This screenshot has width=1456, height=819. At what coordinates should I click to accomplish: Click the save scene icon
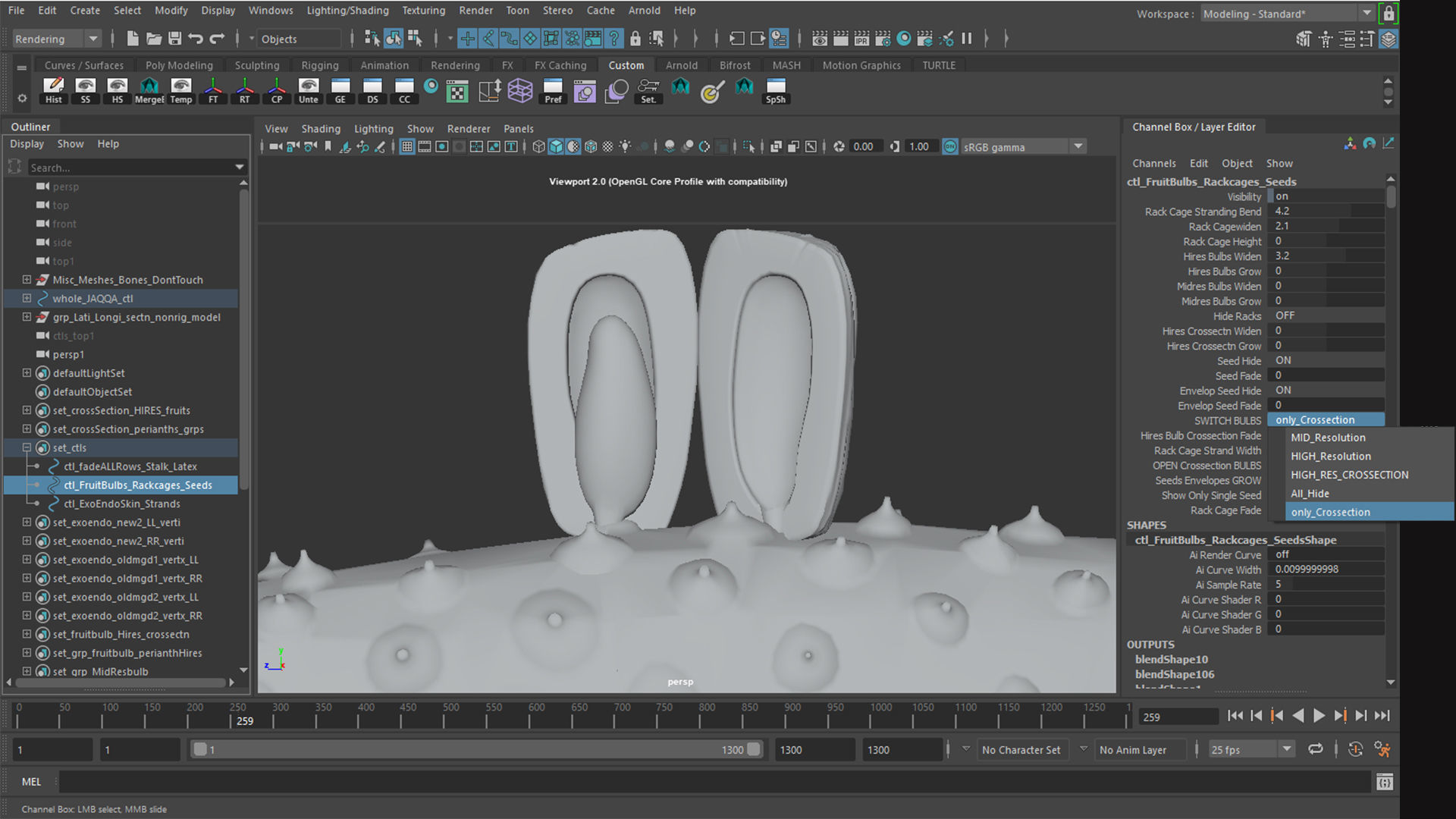point(174,39)
